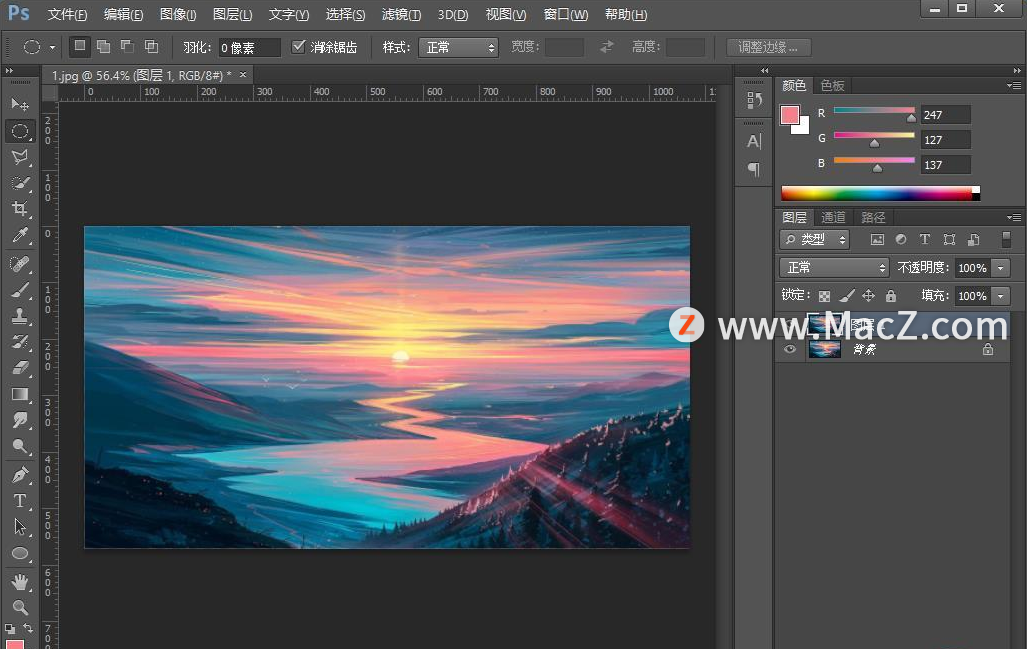Select the Eyedropper tool
This screenshot has height=649, width=1027.
click(x=20, y=236)
